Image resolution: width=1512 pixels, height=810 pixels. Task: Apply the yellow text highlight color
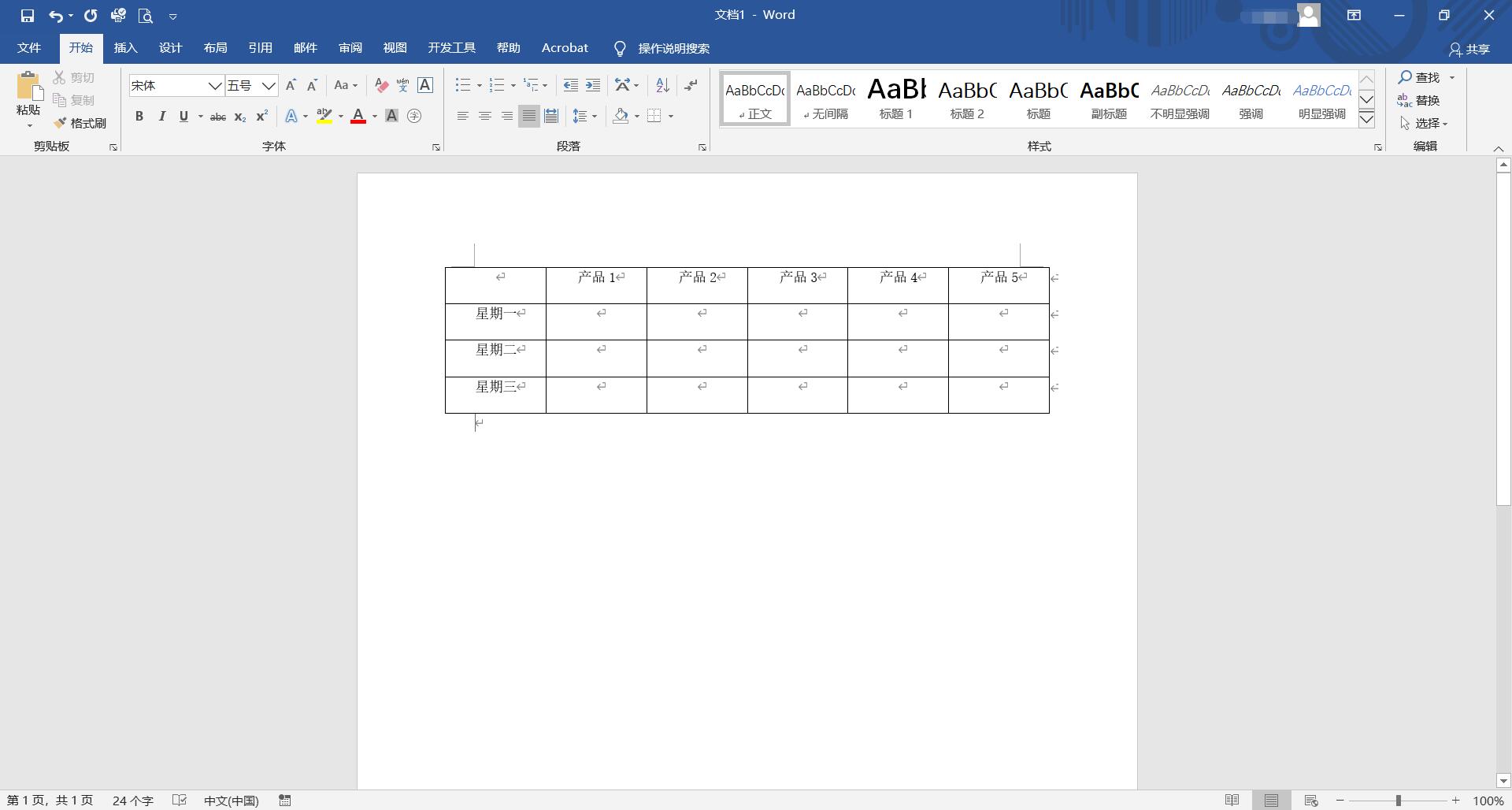pyautogui.click(x=324, y=117)
